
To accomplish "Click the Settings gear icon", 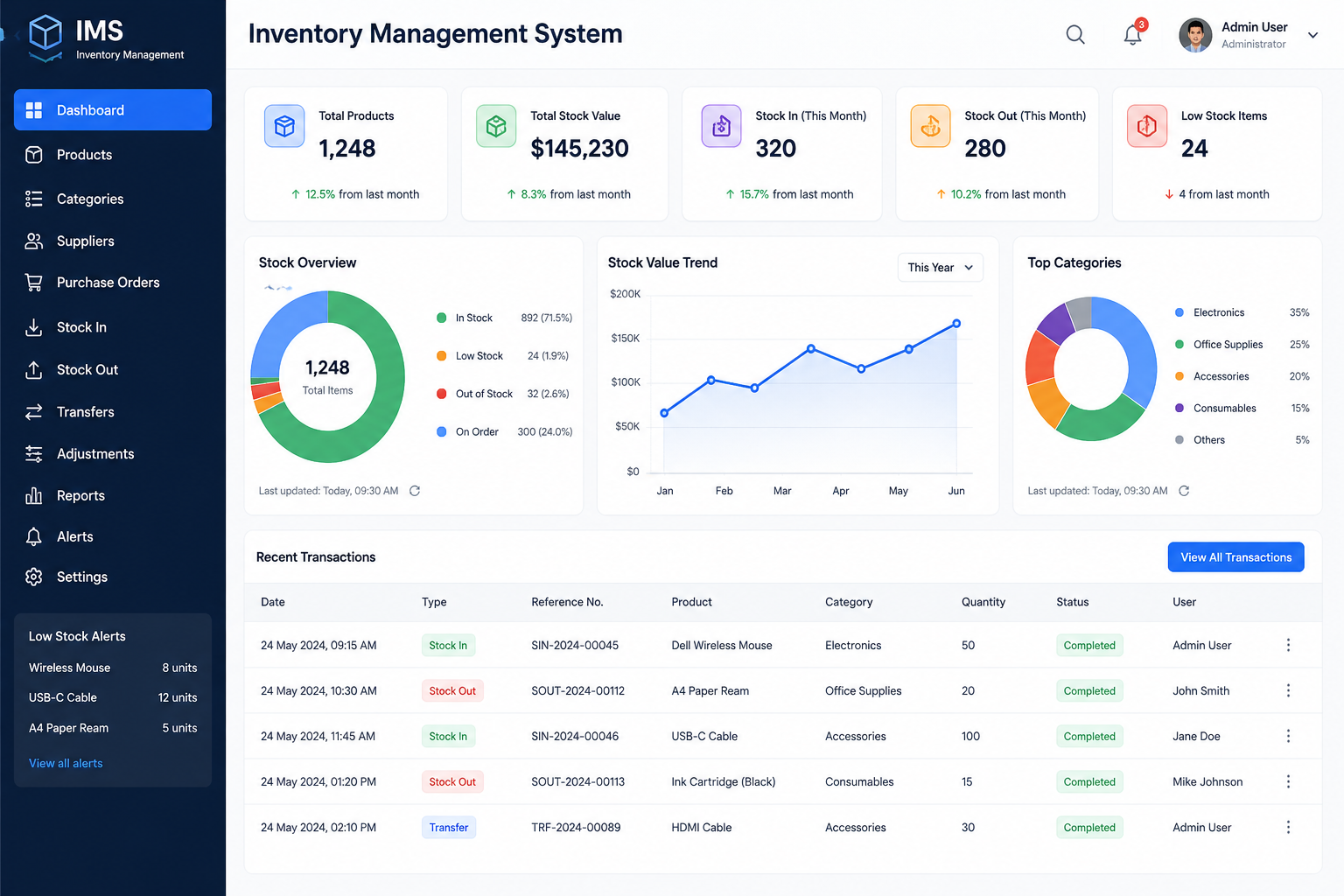I will (x=33, y=577).
